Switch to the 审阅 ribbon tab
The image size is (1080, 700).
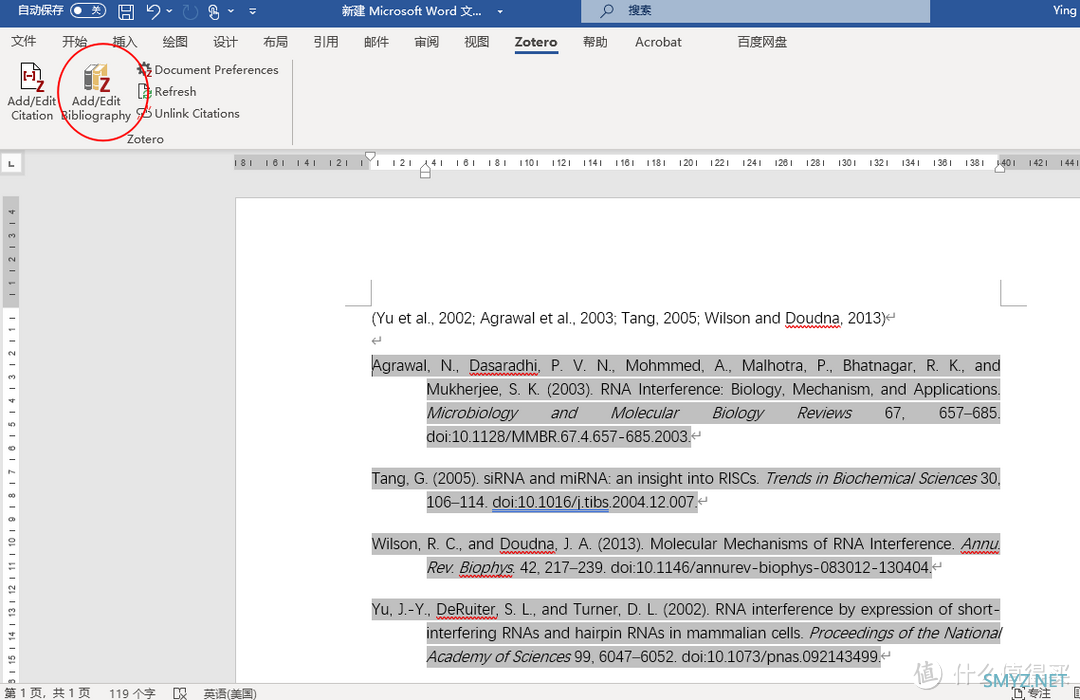(x=426, y=41)
